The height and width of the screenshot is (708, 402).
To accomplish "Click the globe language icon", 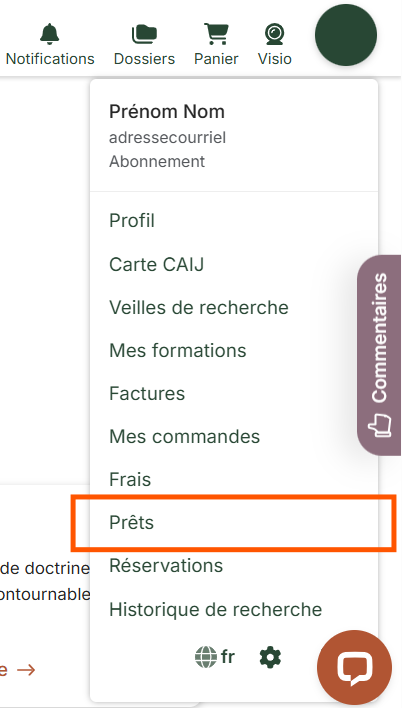I will [x=206, y=657].
